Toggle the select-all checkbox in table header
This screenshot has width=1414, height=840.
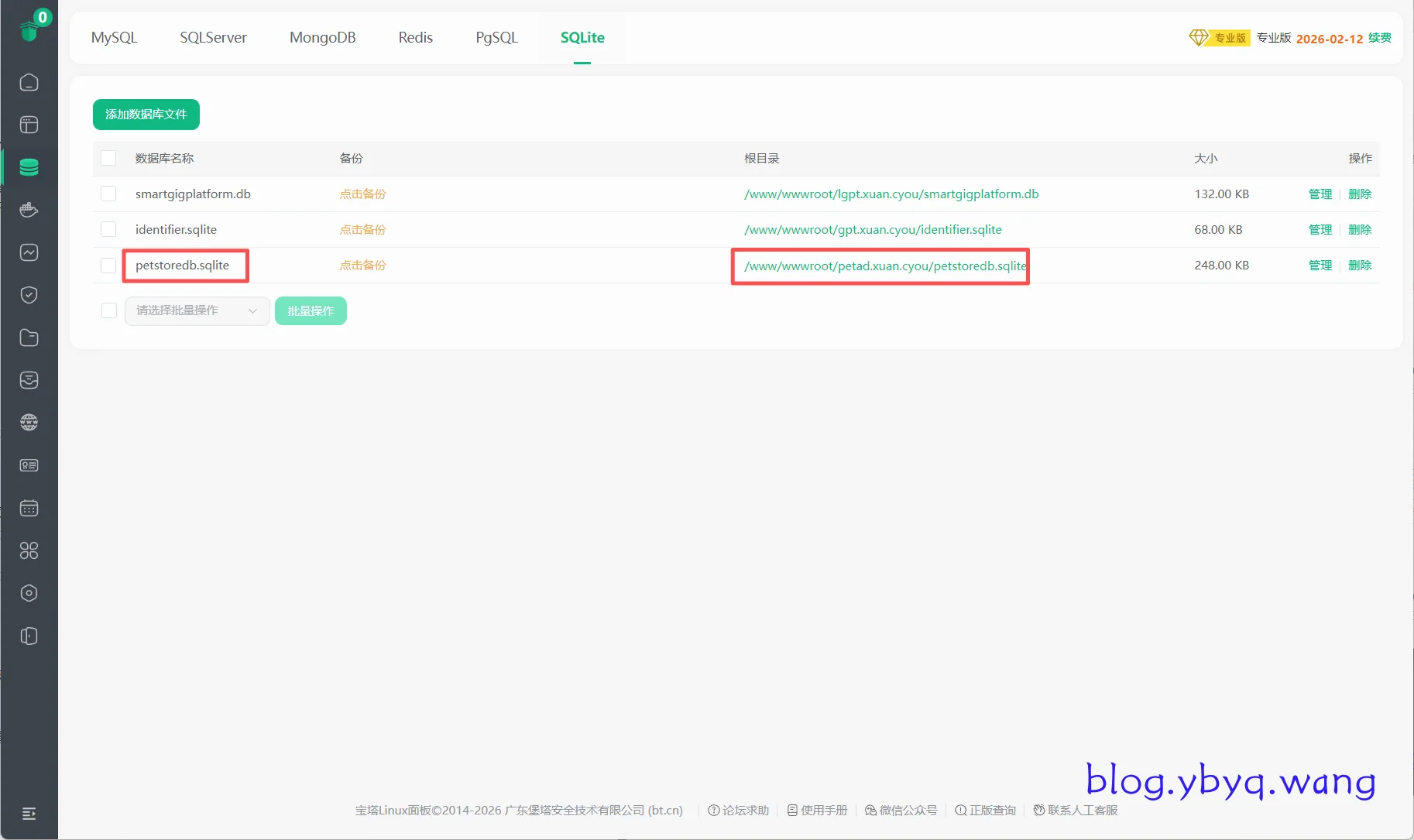(108, 158)
